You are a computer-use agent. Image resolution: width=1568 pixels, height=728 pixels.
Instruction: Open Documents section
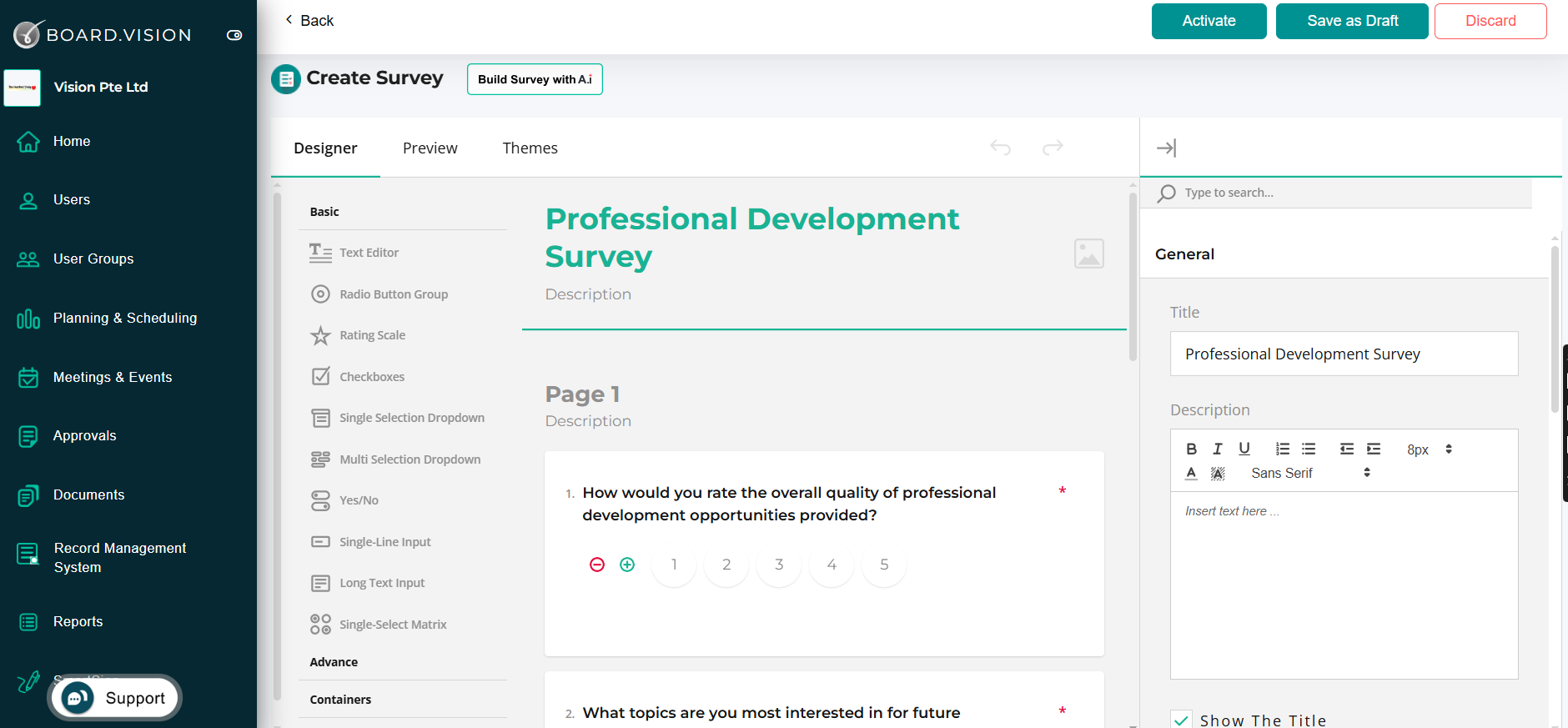coord(89,495)
